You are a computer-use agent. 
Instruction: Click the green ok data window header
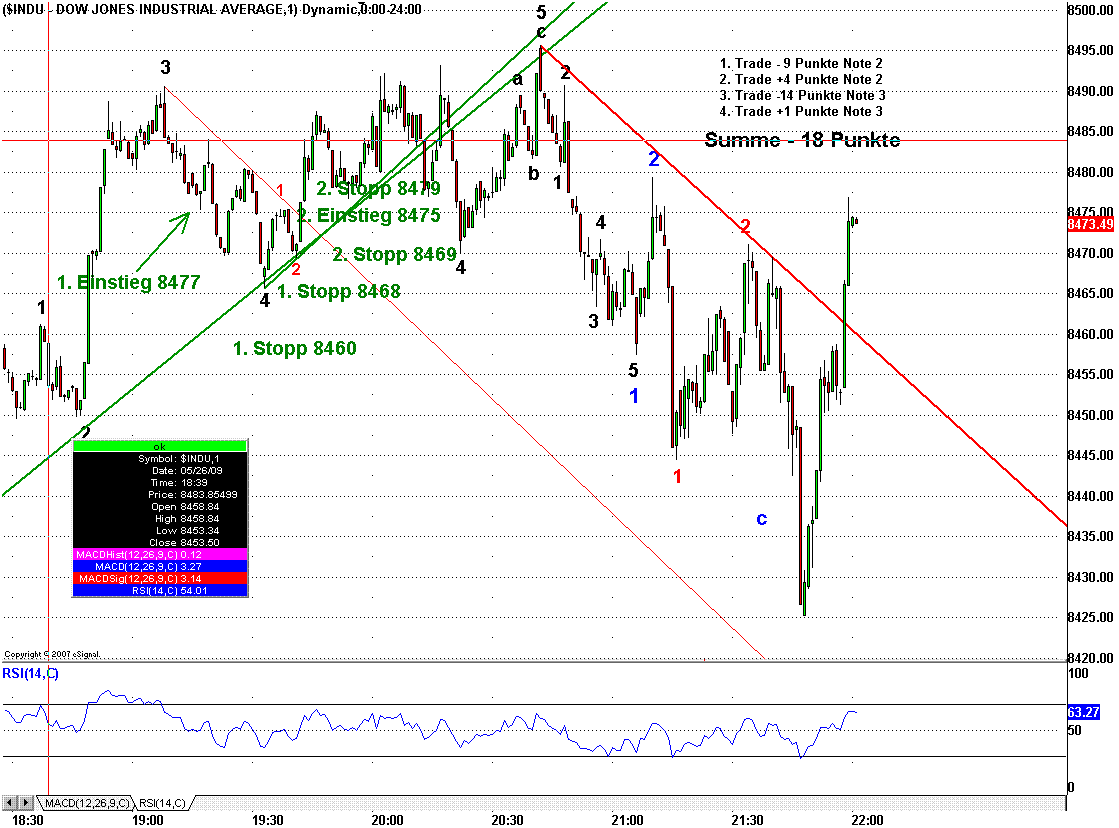pos(160,446)
